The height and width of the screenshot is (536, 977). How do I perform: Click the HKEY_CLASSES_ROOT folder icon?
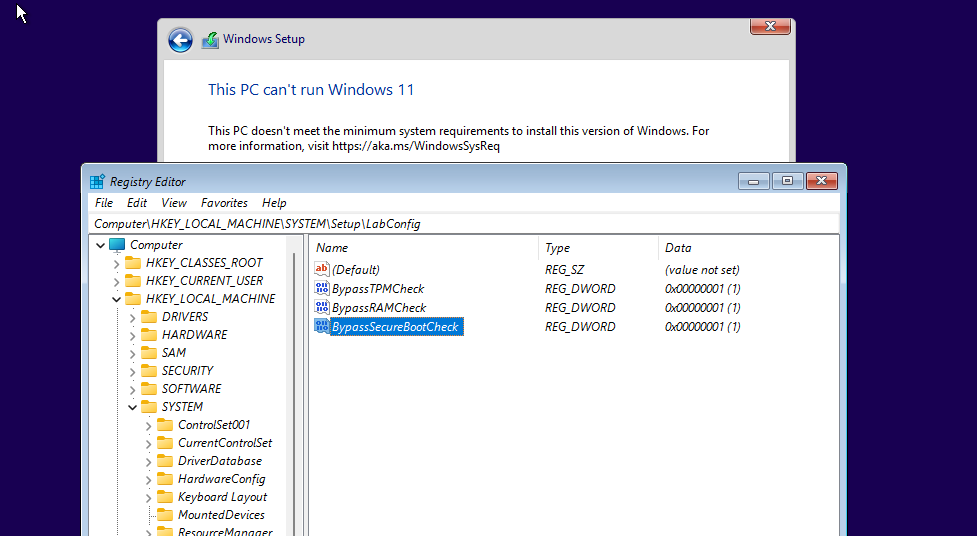point(133,262)
